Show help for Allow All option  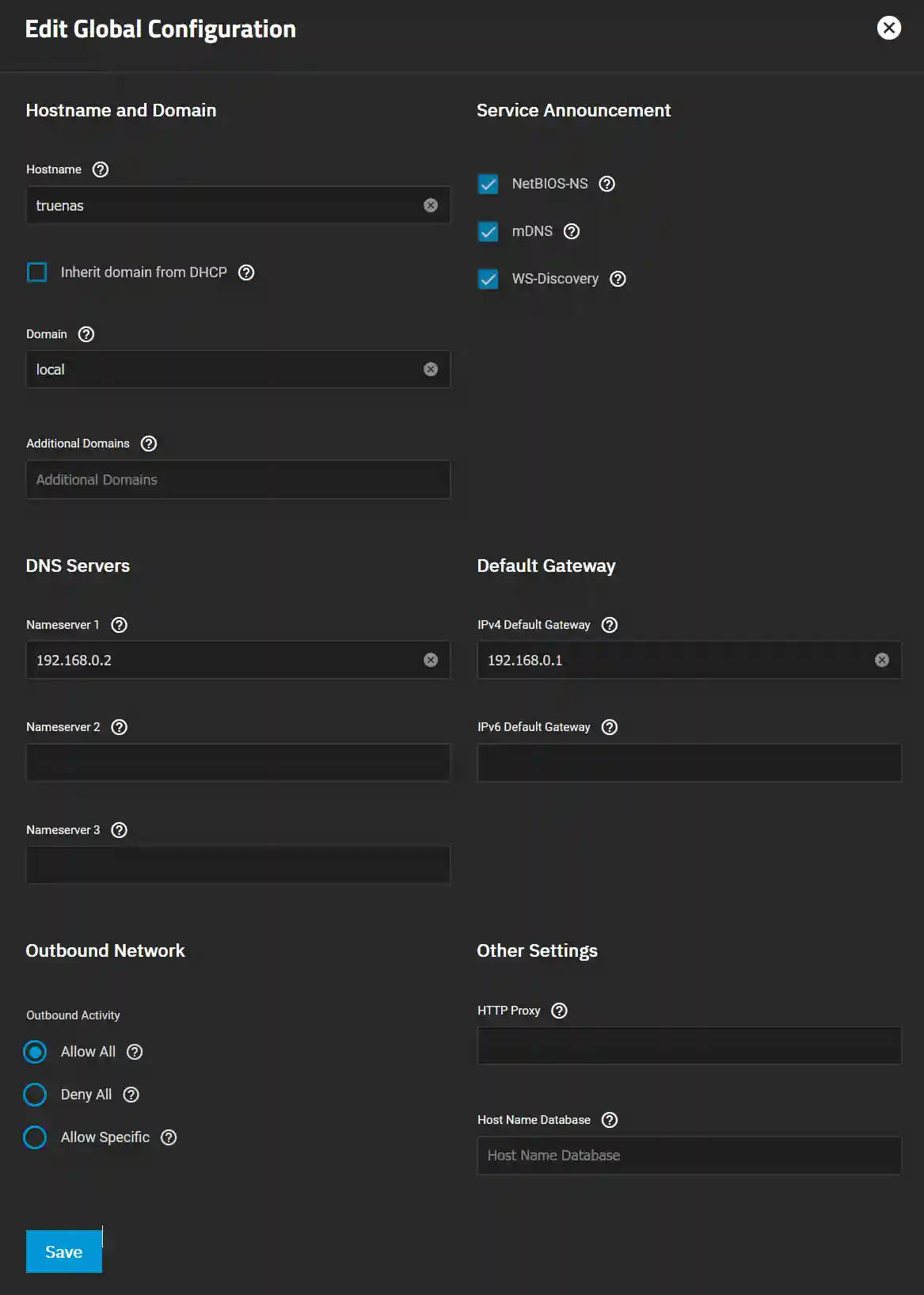click(x=135, y=1052)
